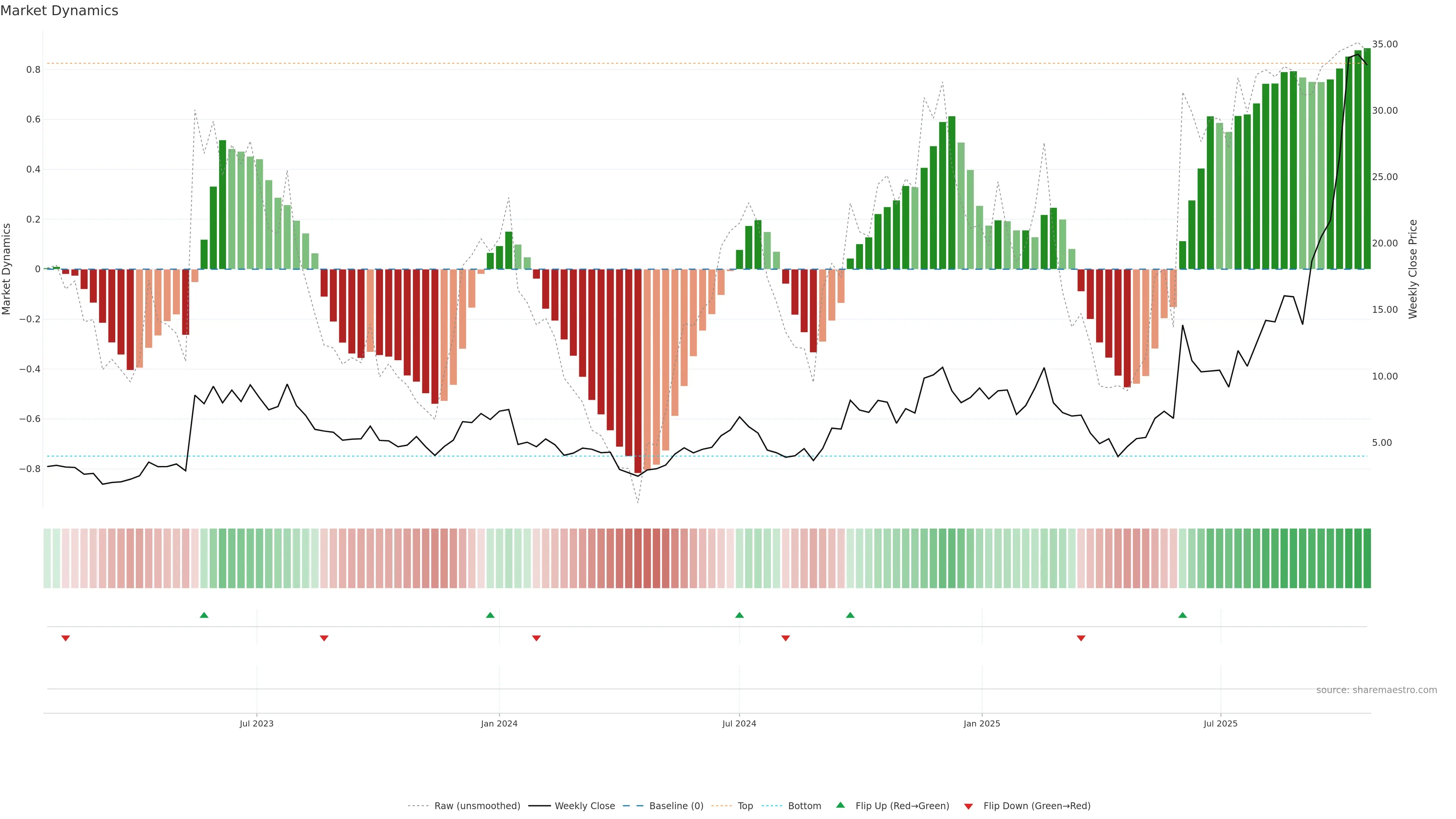Click the last green flip-up marker near Jul 2025
The width and height of the screenshot is (1456, 819).
pos(1183,615)
